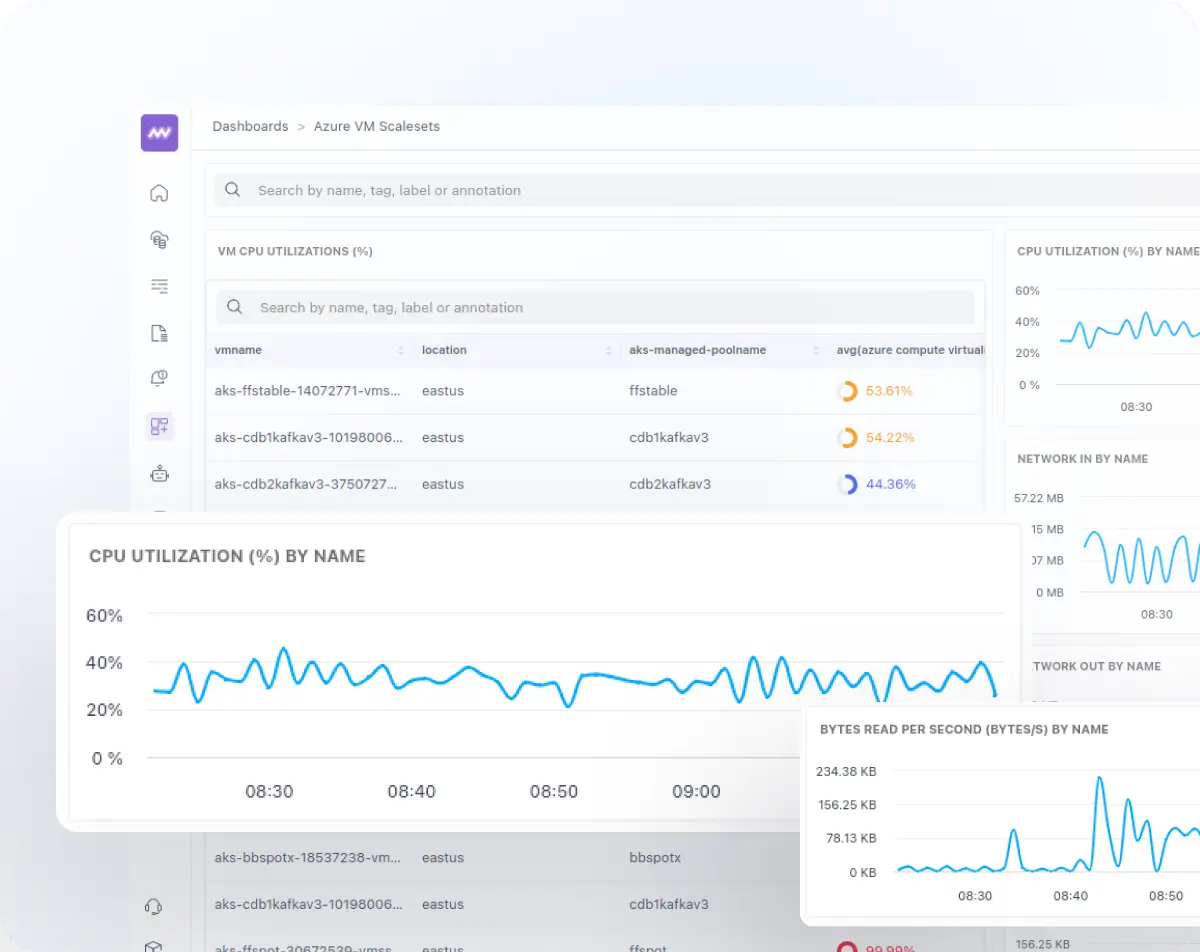Open the logs document icon in the sidebar

[x=159, y=334]
